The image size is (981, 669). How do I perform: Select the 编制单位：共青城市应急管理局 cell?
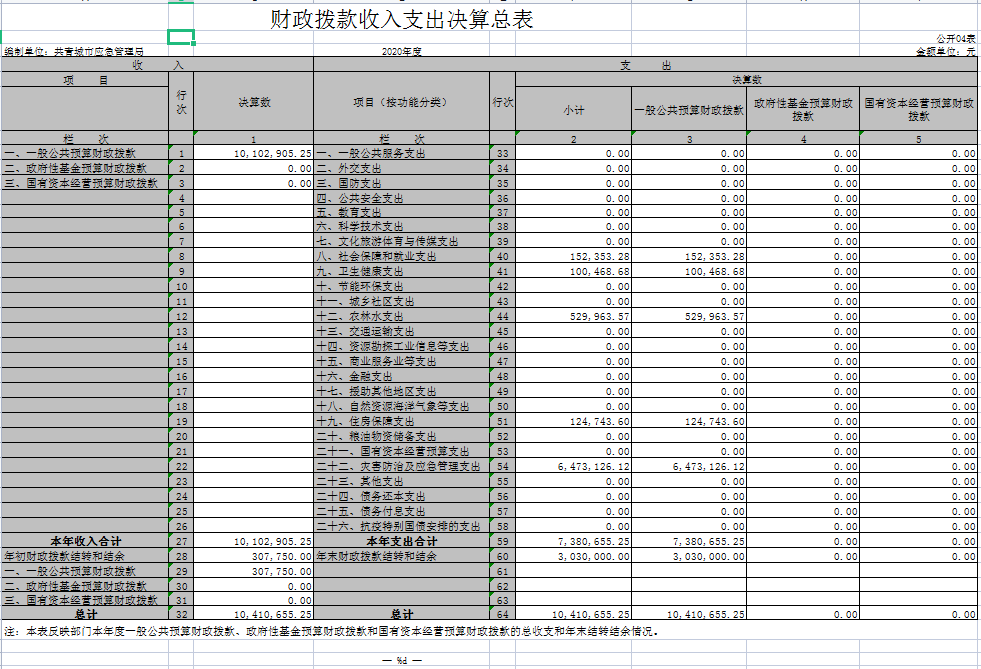[74, 50]
